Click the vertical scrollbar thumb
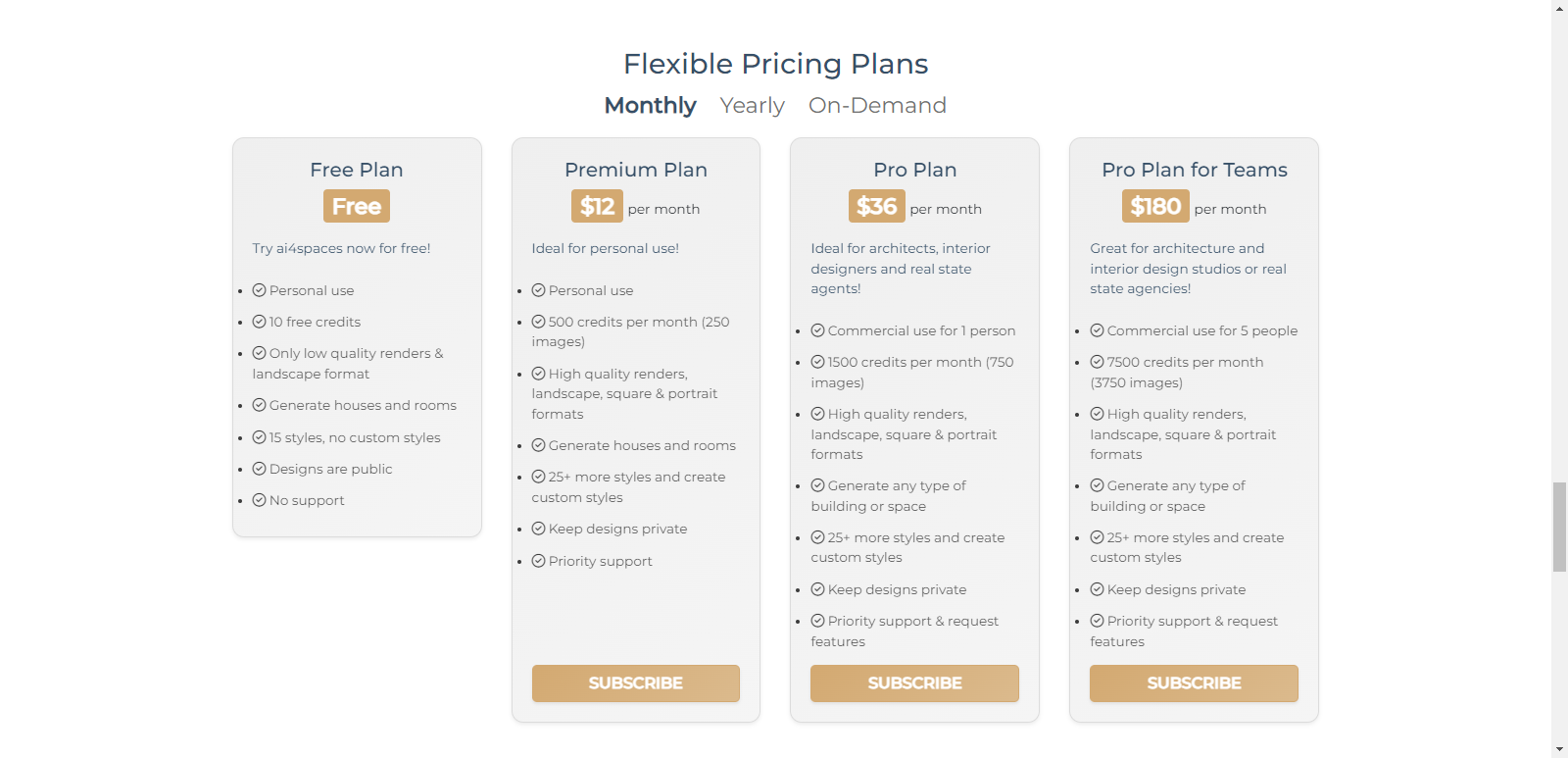 tap(1559, 527)
